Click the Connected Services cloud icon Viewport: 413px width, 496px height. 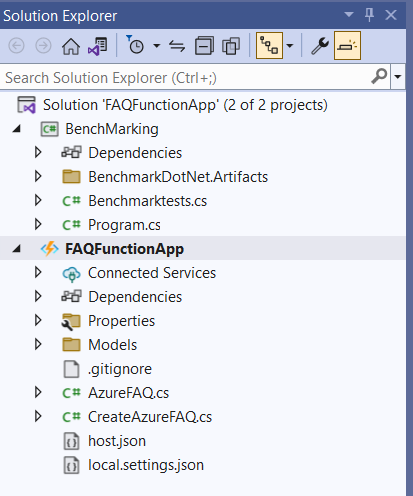point(71,274)
